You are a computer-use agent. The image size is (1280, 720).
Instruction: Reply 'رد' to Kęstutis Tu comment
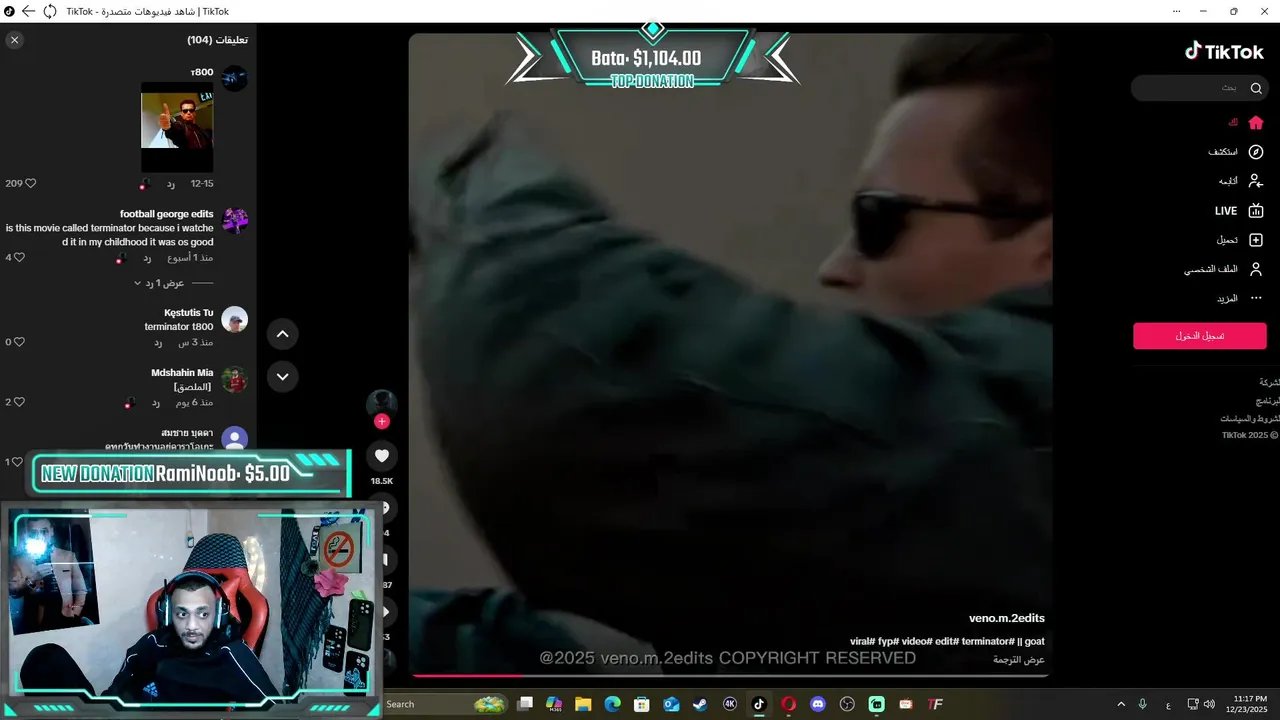click(x=158, y=342)
